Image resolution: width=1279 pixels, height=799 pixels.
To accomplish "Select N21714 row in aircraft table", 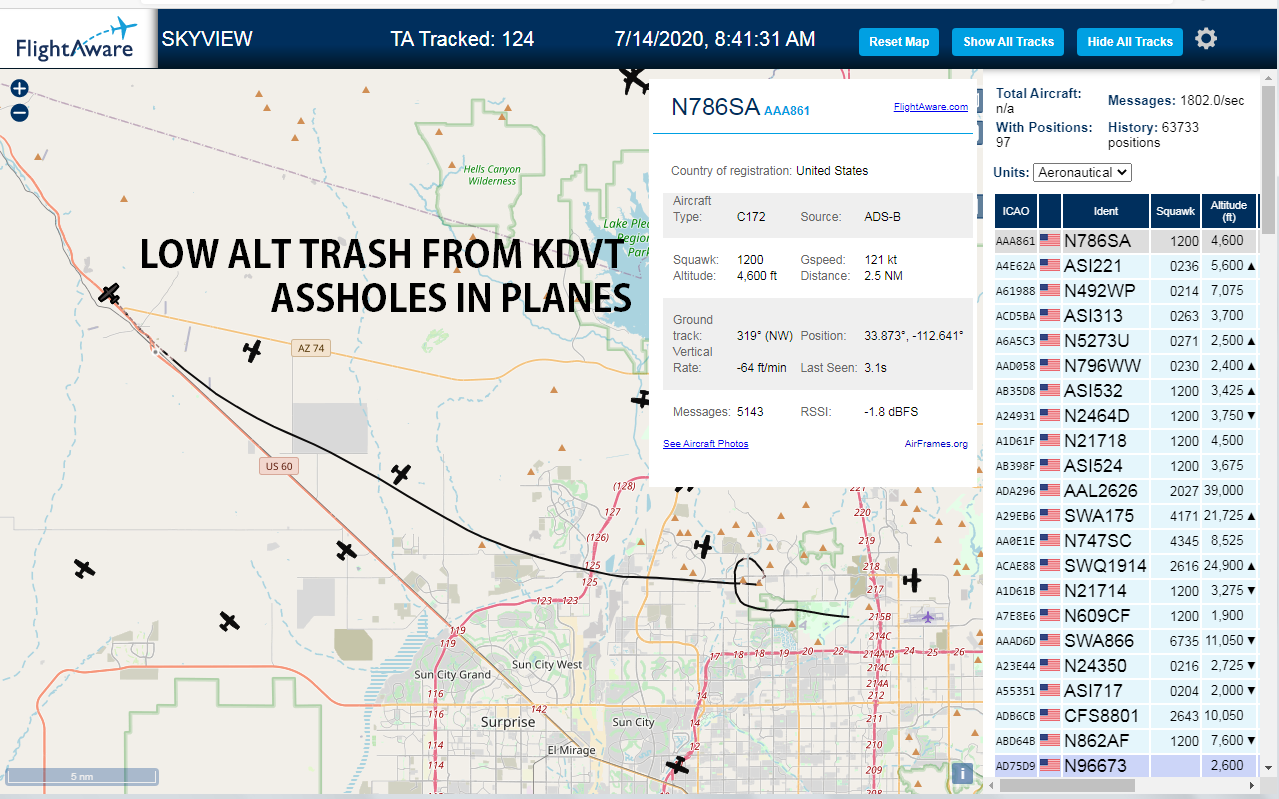I will point(1126,591).
